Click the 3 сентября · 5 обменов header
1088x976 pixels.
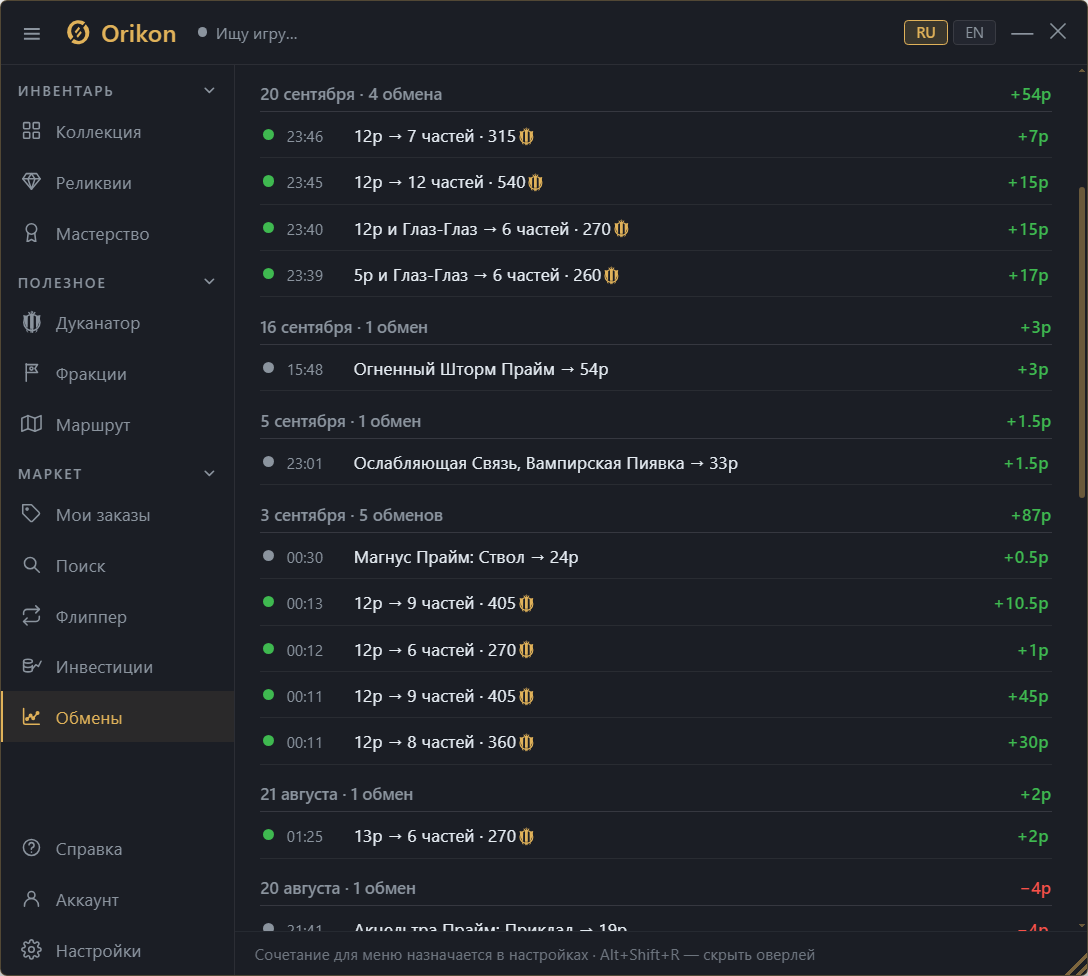[x=656, y=515]
